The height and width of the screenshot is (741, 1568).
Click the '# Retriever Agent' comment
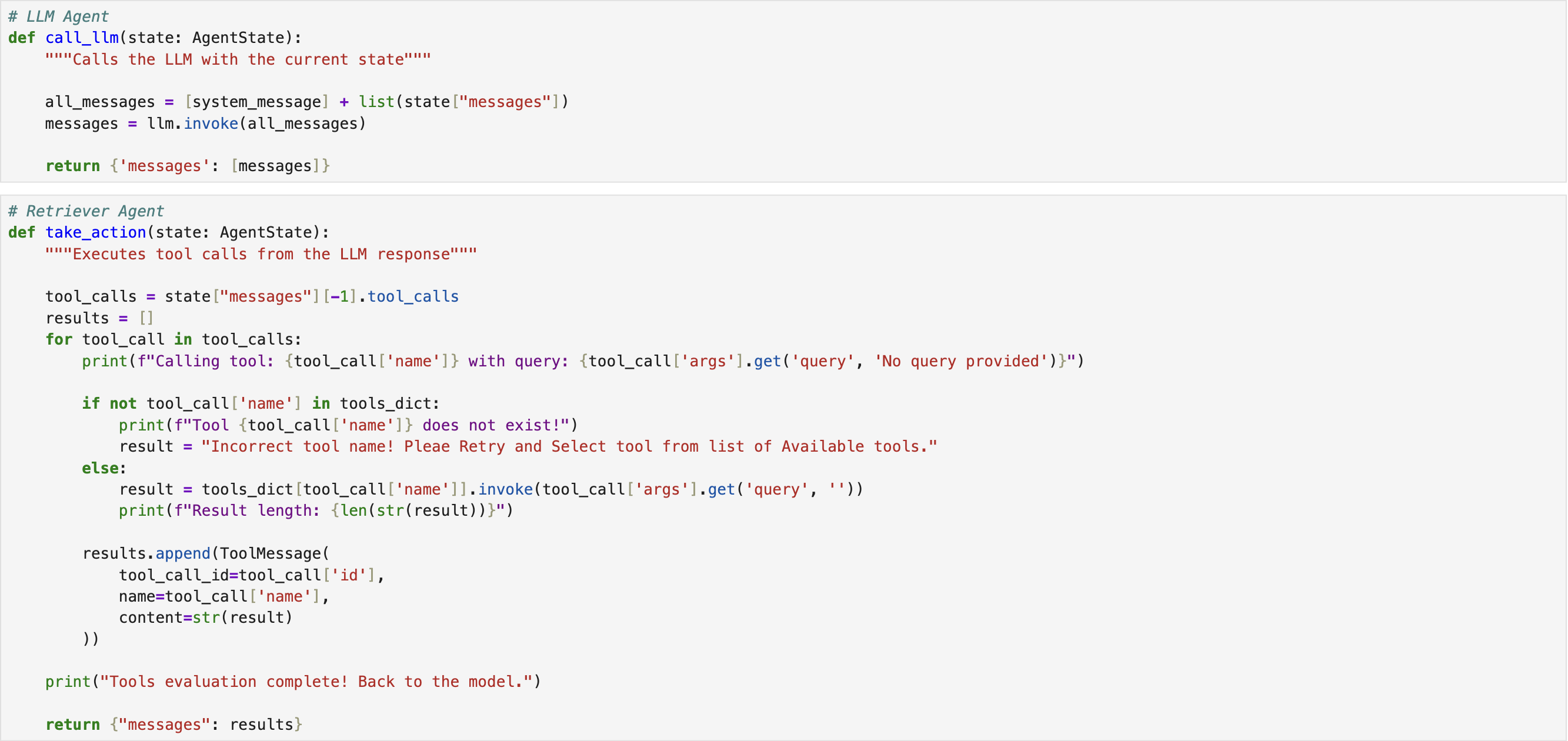click(x=86, y=211)
